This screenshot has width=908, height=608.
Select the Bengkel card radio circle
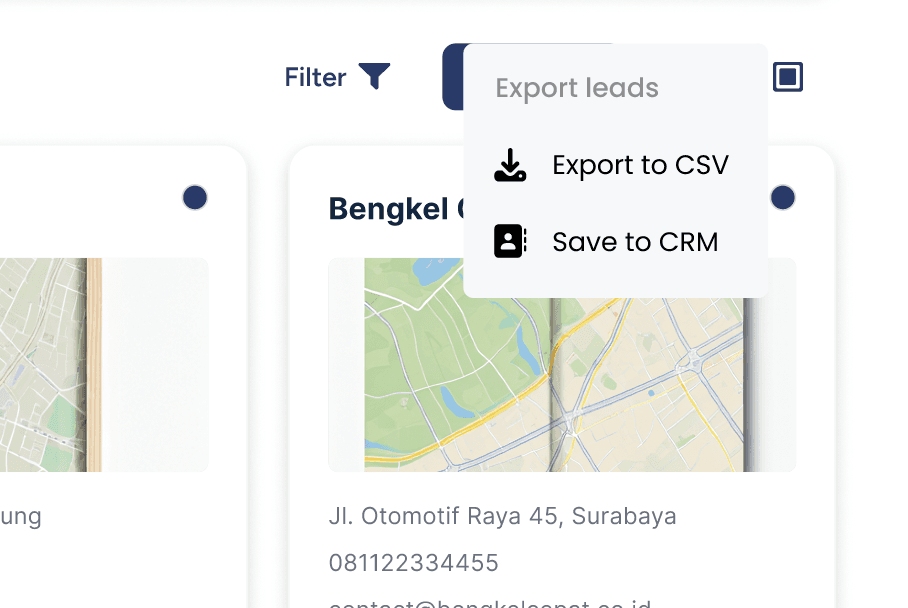(x=783, y=198)
